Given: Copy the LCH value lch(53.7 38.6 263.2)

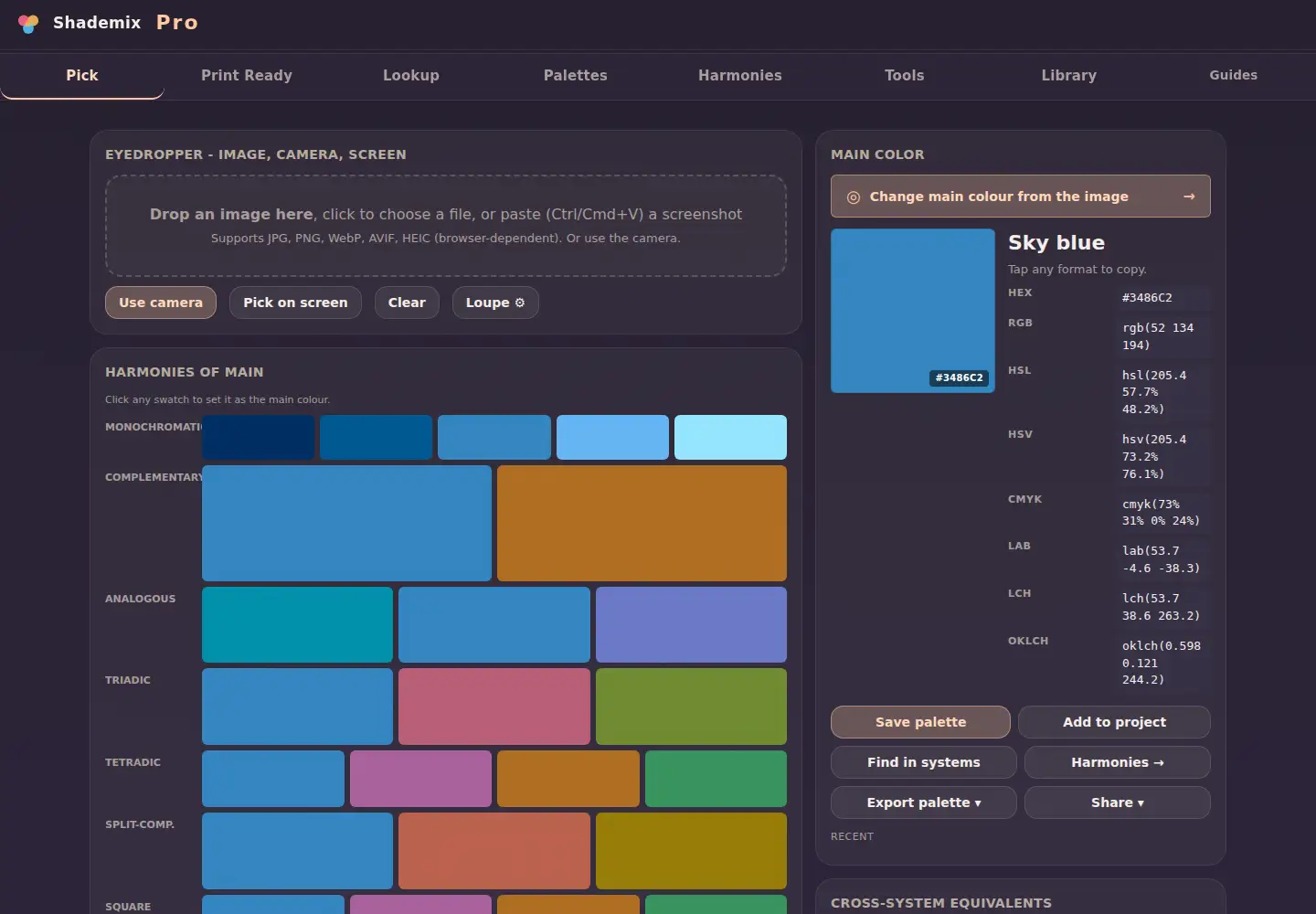Looking at the screenshot, I should (1163, 607).
